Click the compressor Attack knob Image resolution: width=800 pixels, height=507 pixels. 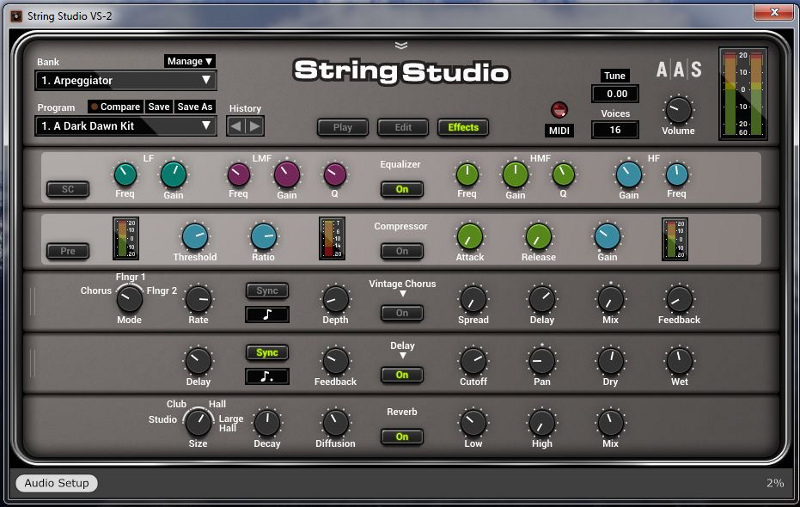(x=470, y=237)
